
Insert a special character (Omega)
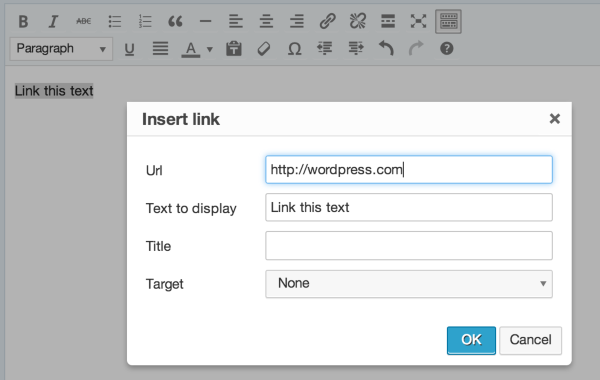294,49
